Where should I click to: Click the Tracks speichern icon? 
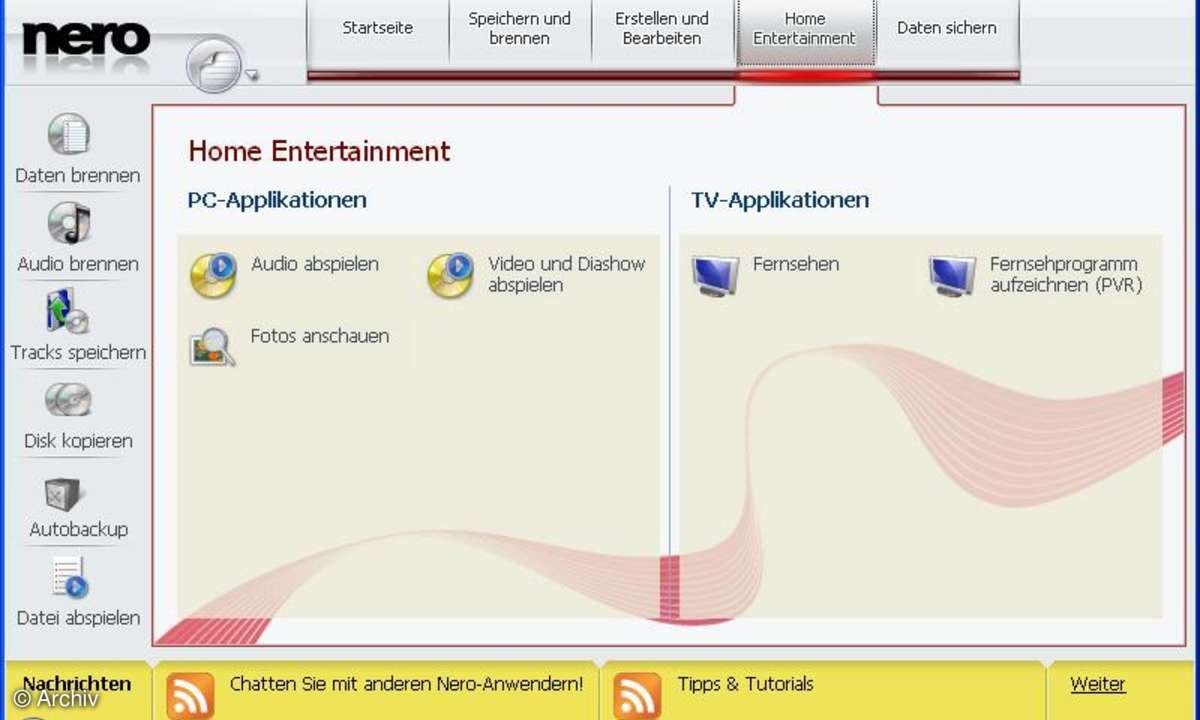(x=68, y=311)
